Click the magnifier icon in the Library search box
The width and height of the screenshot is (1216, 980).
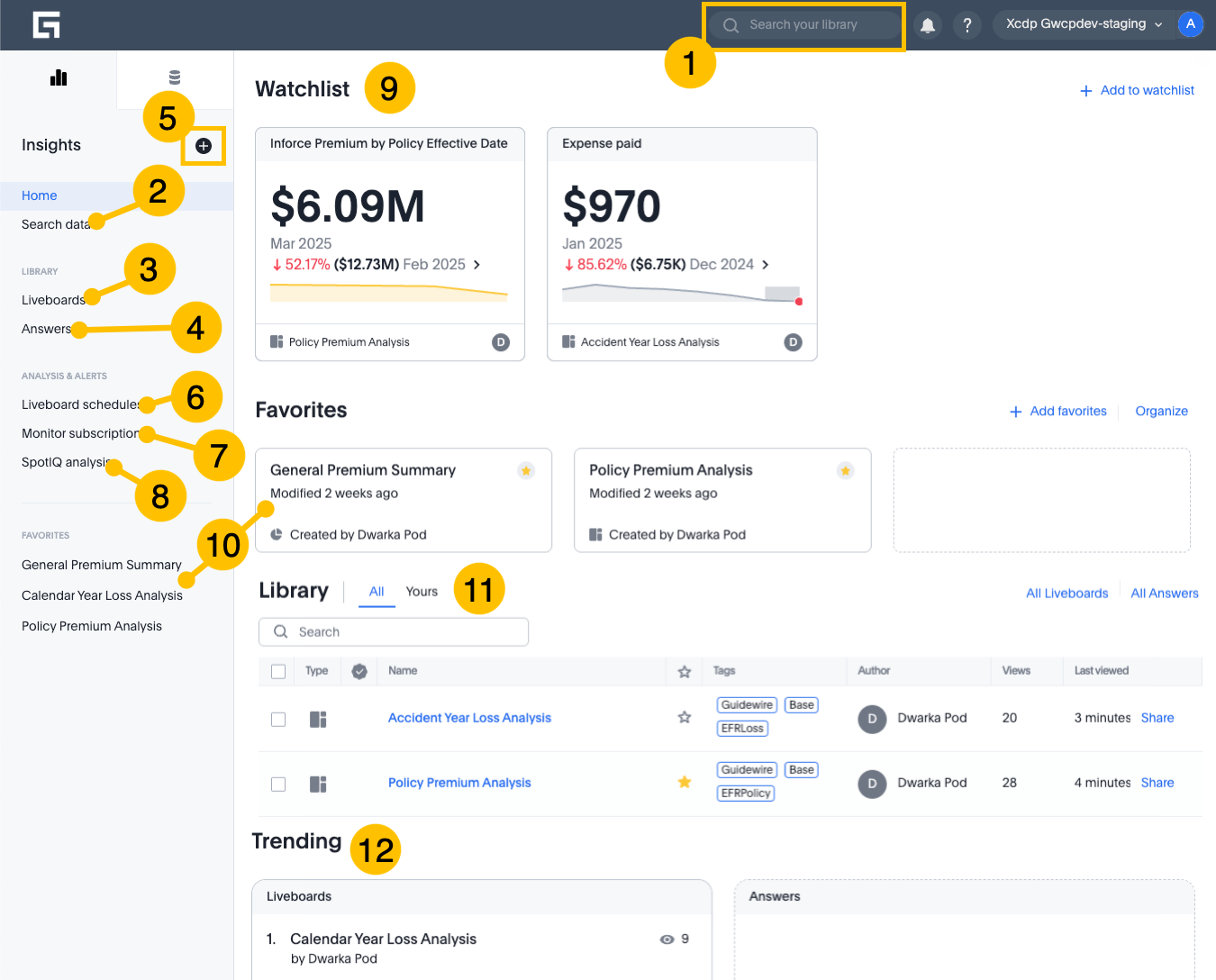[281, 631]
